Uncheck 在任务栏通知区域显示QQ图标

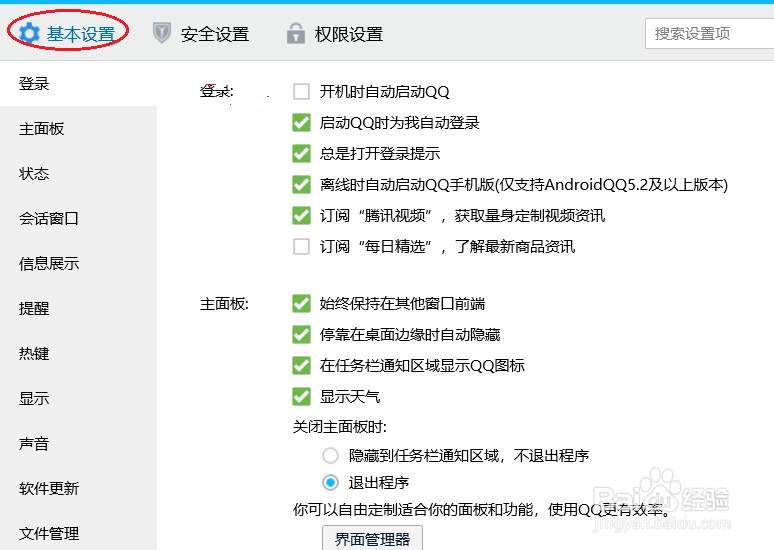301,365
